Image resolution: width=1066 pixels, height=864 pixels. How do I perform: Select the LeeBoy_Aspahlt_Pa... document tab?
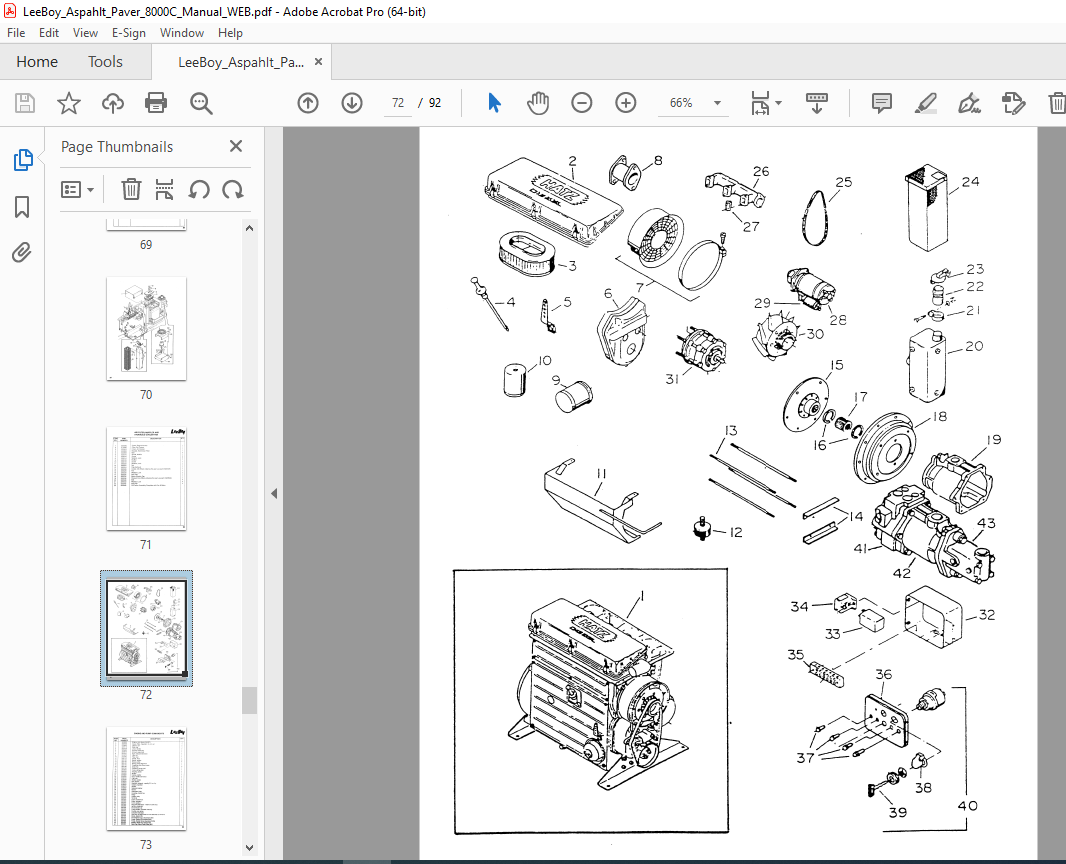click(240, 63)
